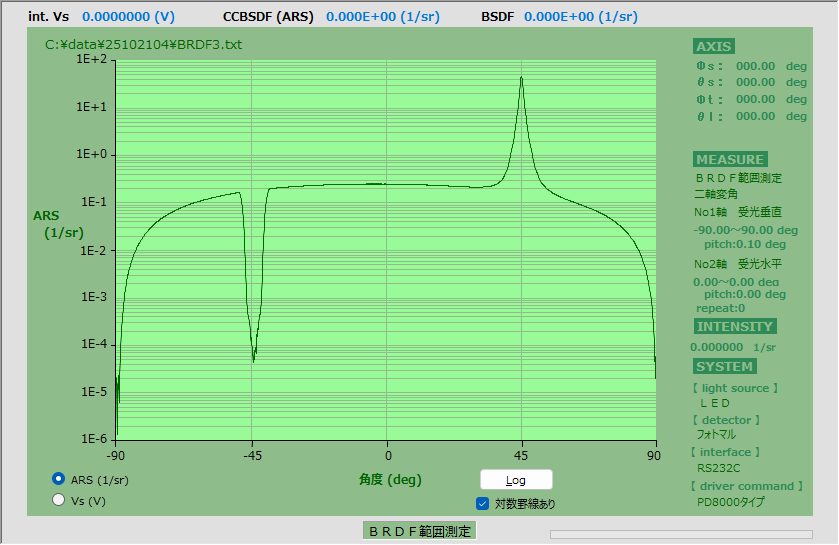Viewport: 839px width, 545px height.
Task: Click the BRDF3.txt file path text
Action: (143, 44)
